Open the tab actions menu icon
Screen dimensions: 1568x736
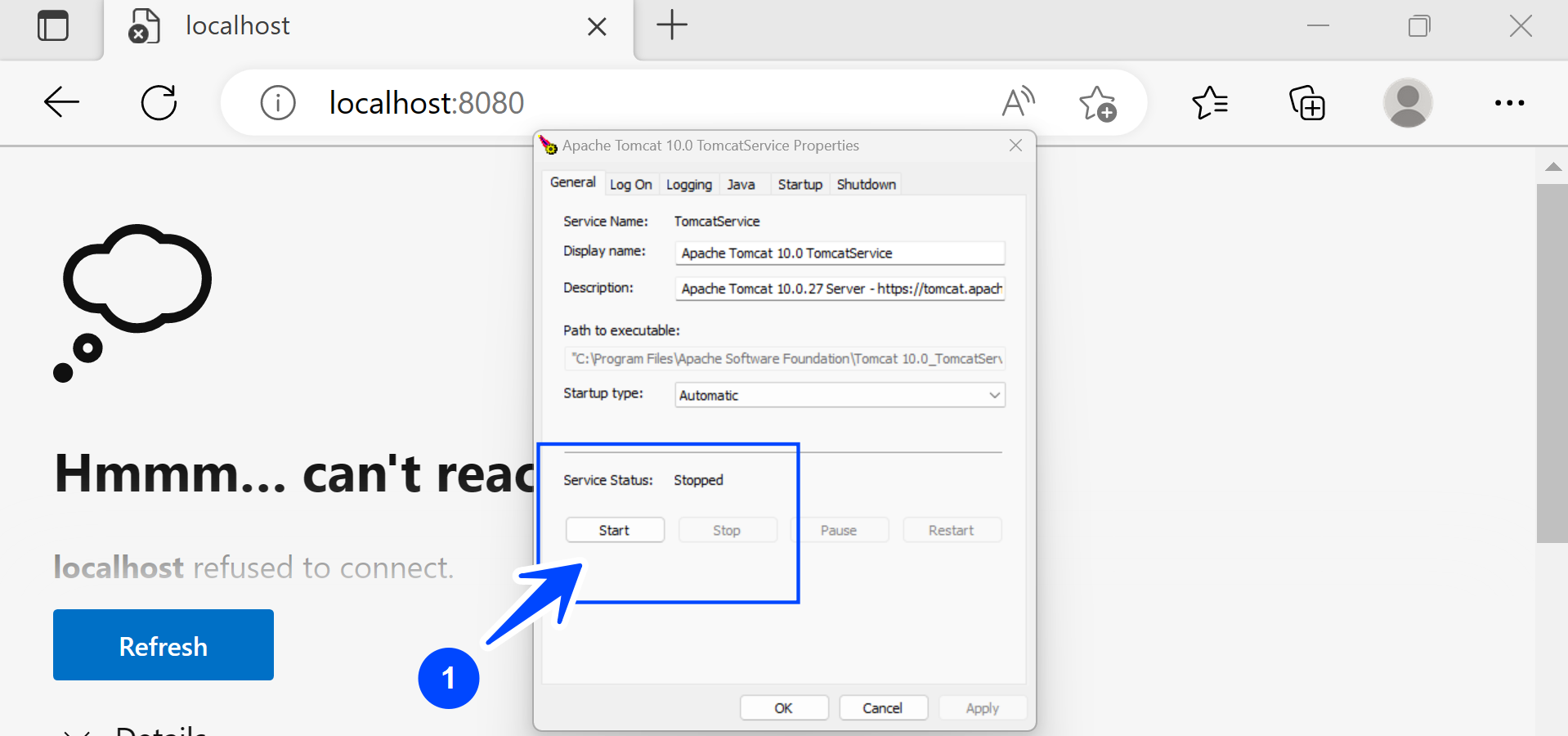click(x=53, y=26)
